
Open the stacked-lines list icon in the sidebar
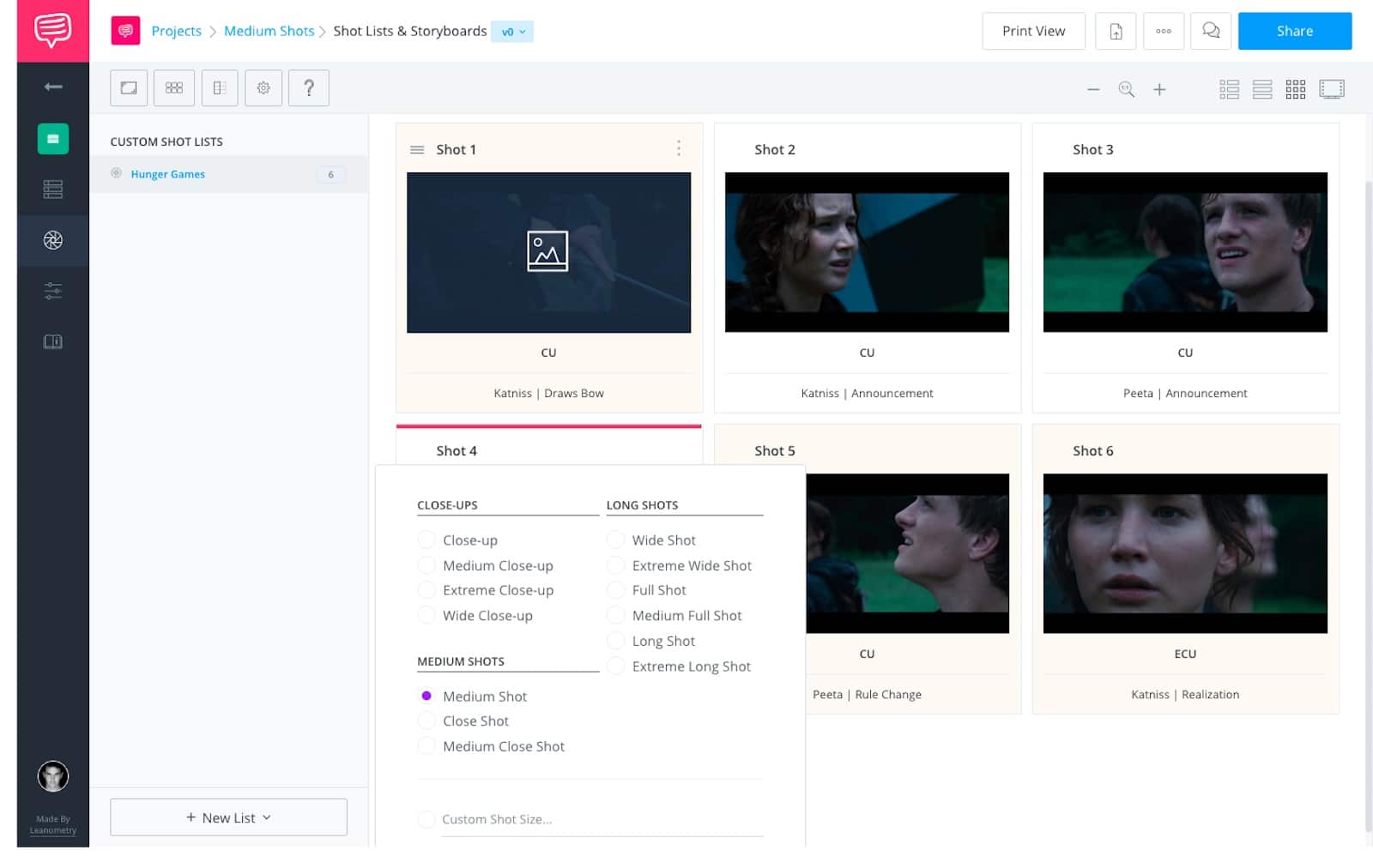[x=53, y=190]
